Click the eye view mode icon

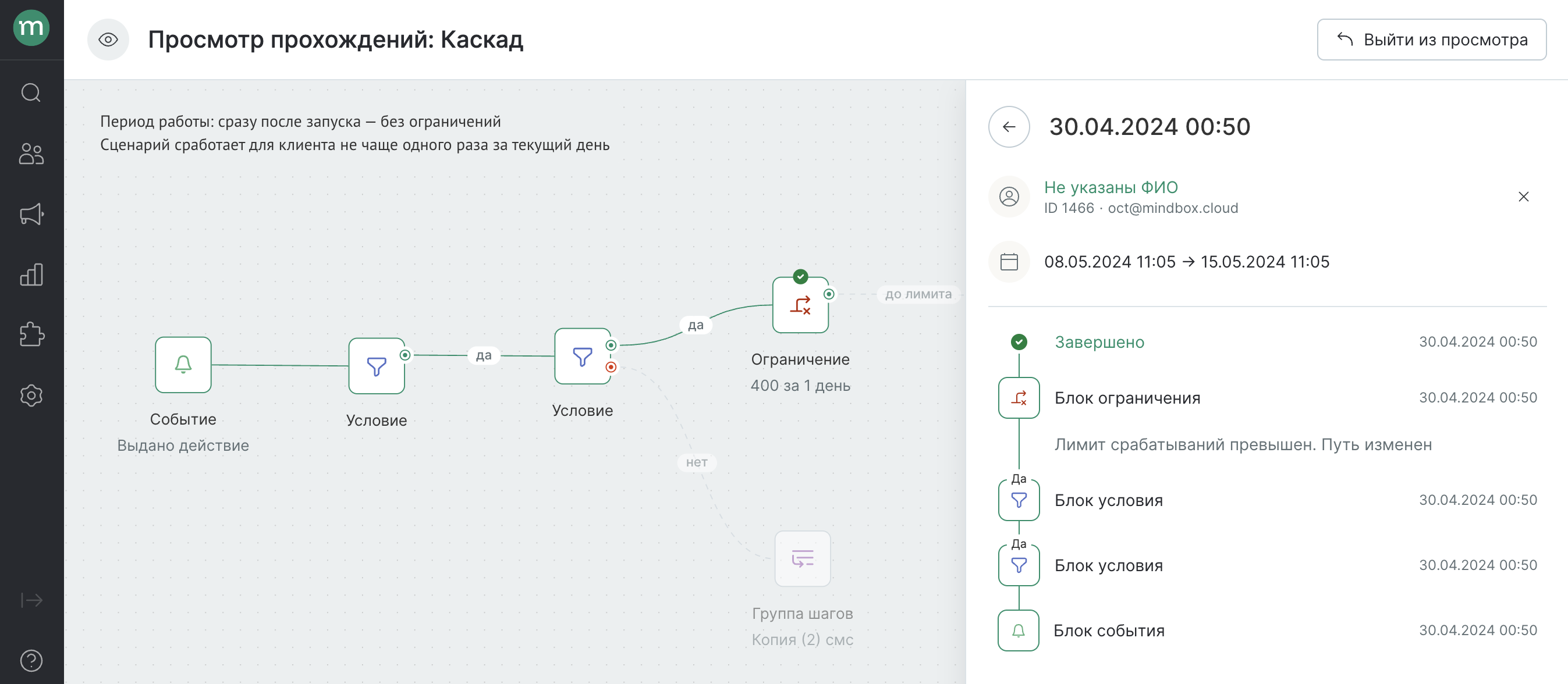tap(108, 40)
